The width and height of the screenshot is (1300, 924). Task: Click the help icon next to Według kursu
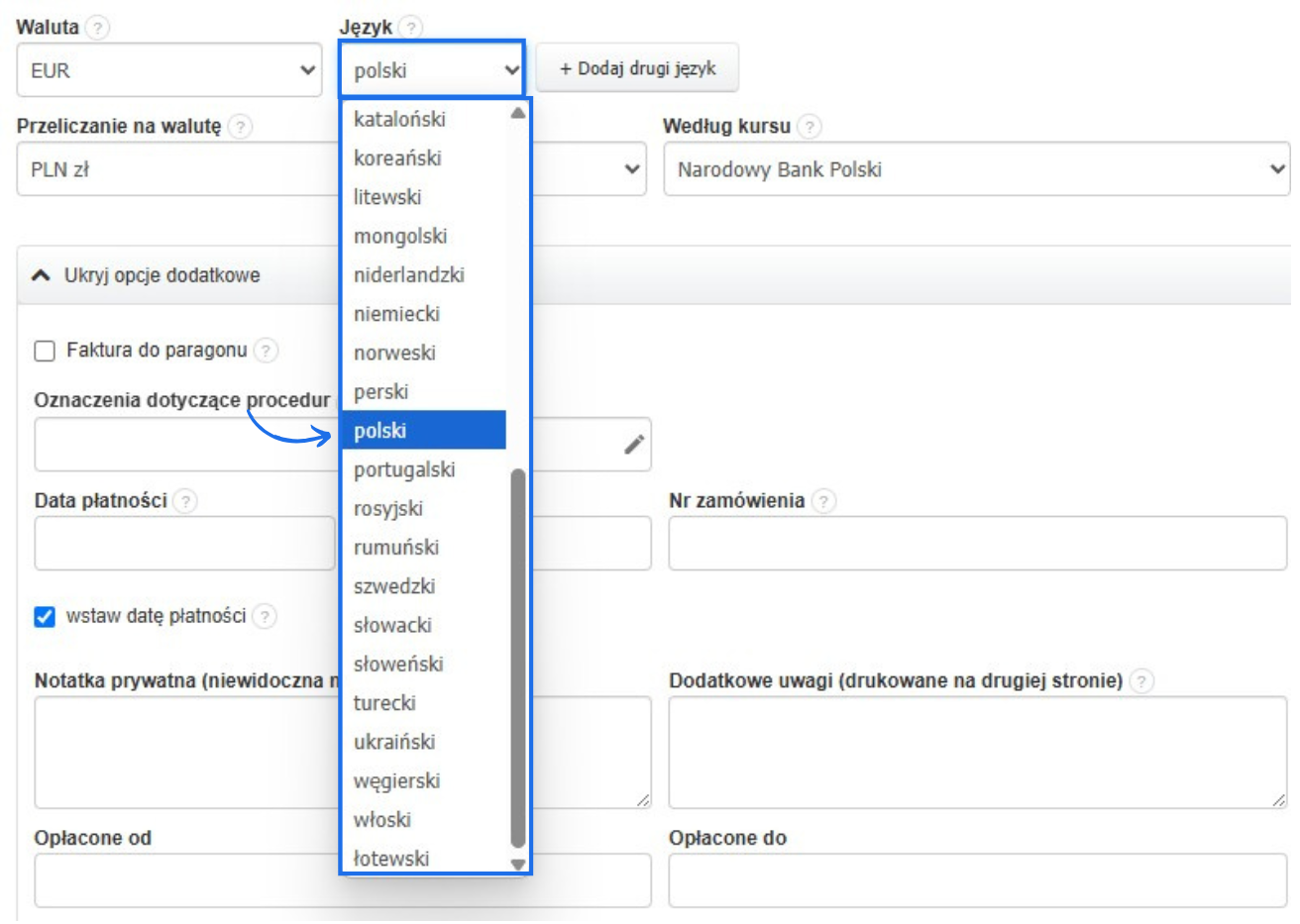coord(810,127)
